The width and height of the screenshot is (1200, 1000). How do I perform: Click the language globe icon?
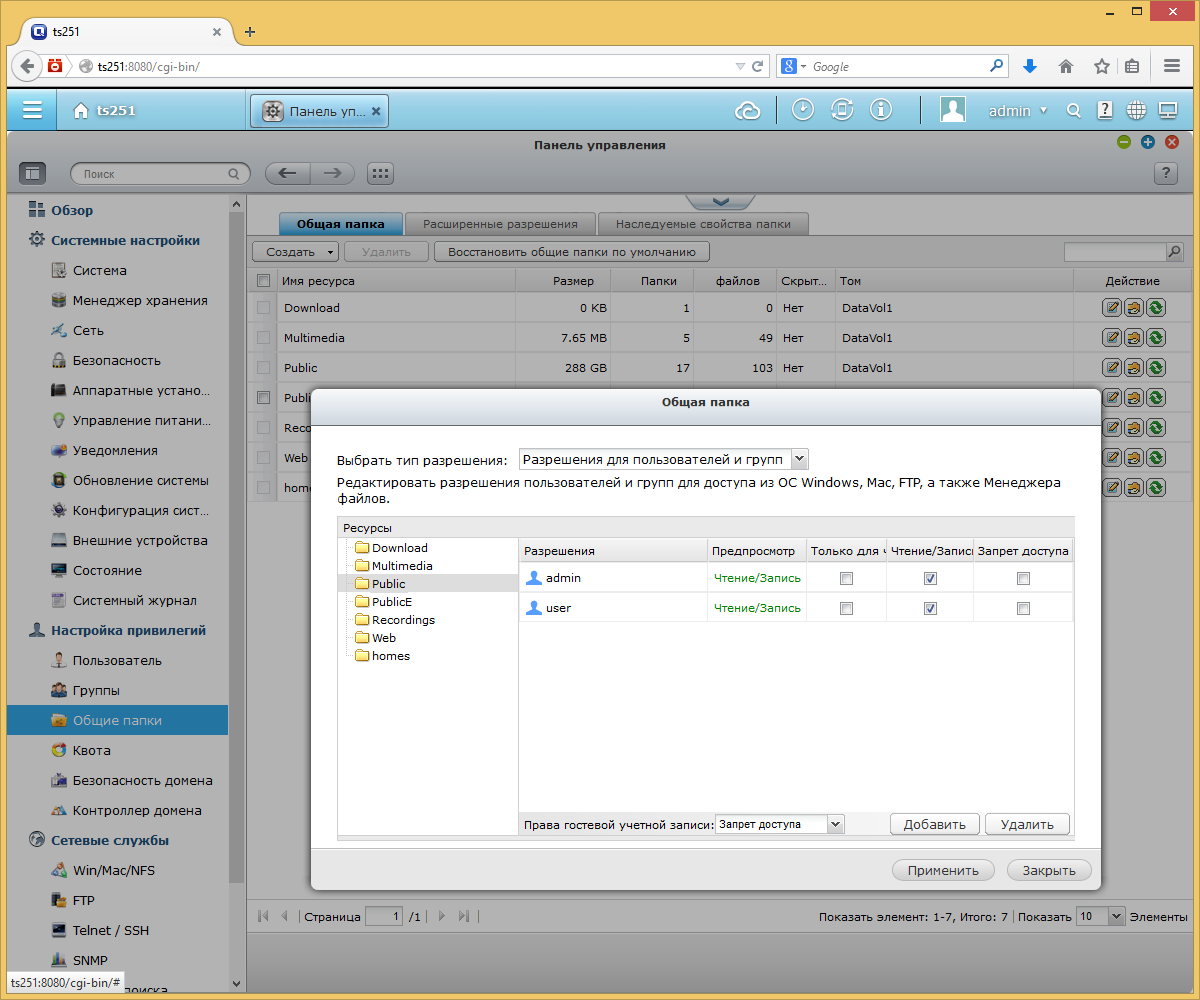click(x=1136, y=111)
